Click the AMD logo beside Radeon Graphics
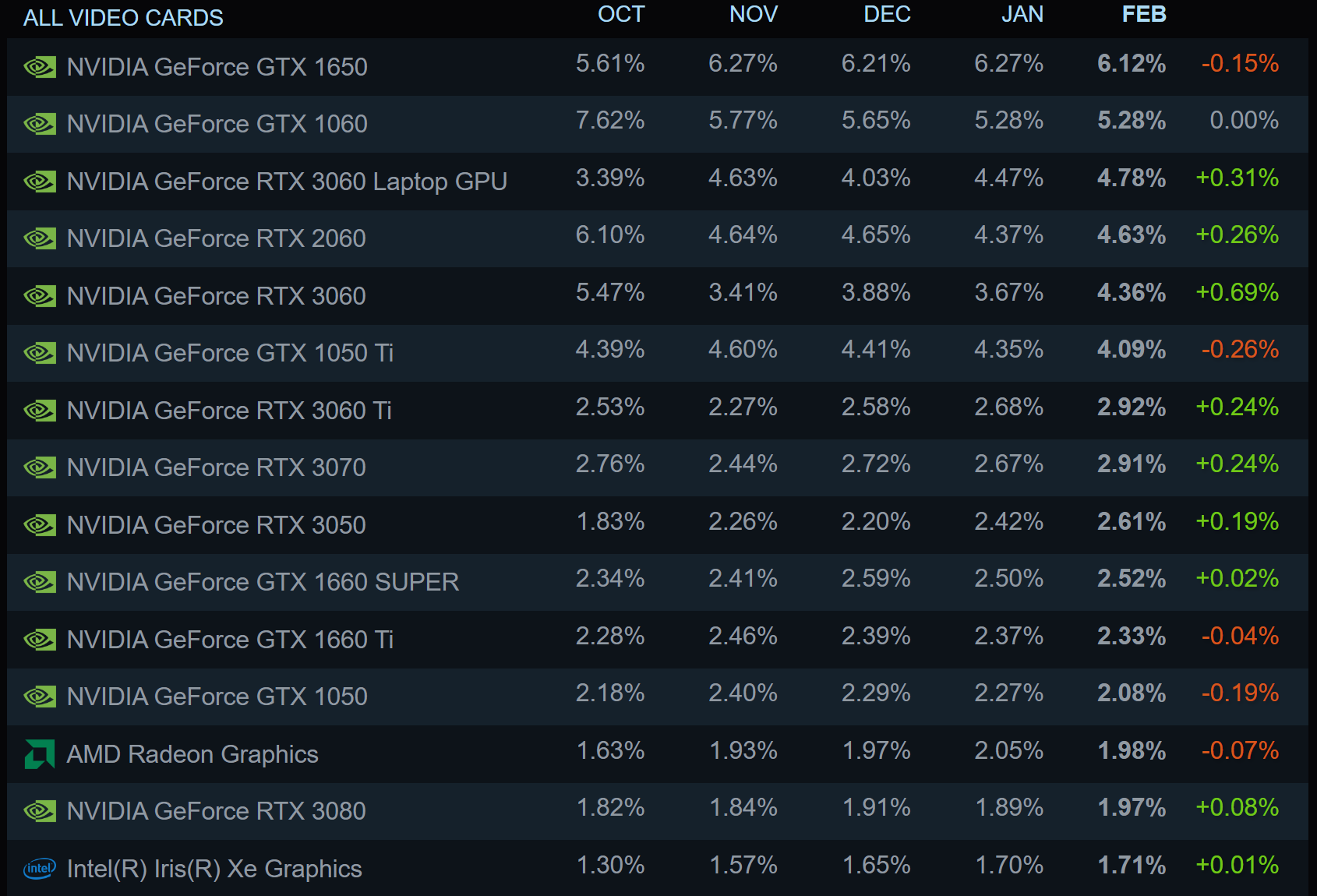This screenshot has width=1317, height=896. pos(40,754)
